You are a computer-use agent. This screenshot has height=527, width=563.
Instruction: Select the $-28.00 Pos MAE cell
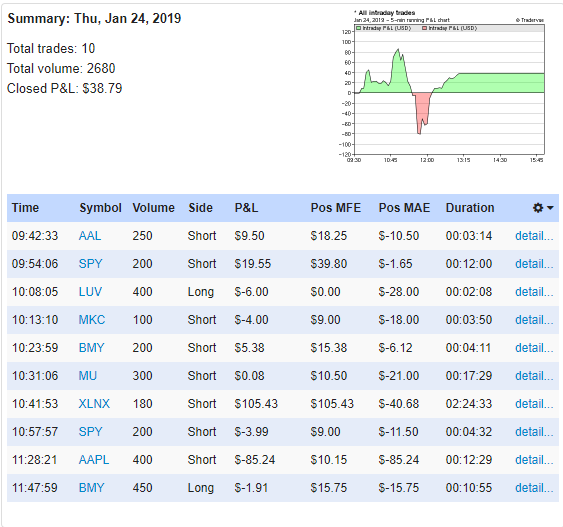[x=399, y=292]
